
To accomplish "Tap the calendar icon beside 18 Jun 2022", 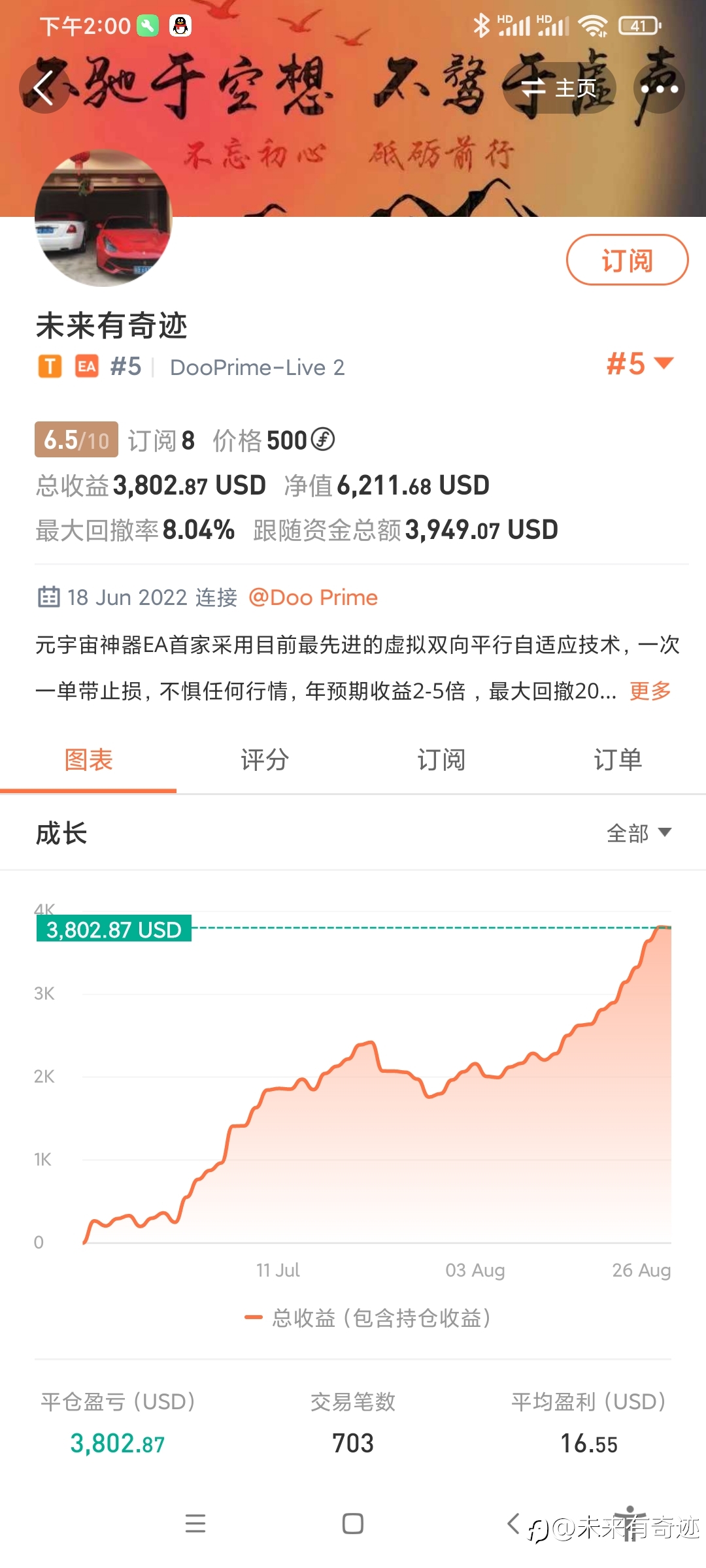I will pyautogui.click(x=48, y=596).
